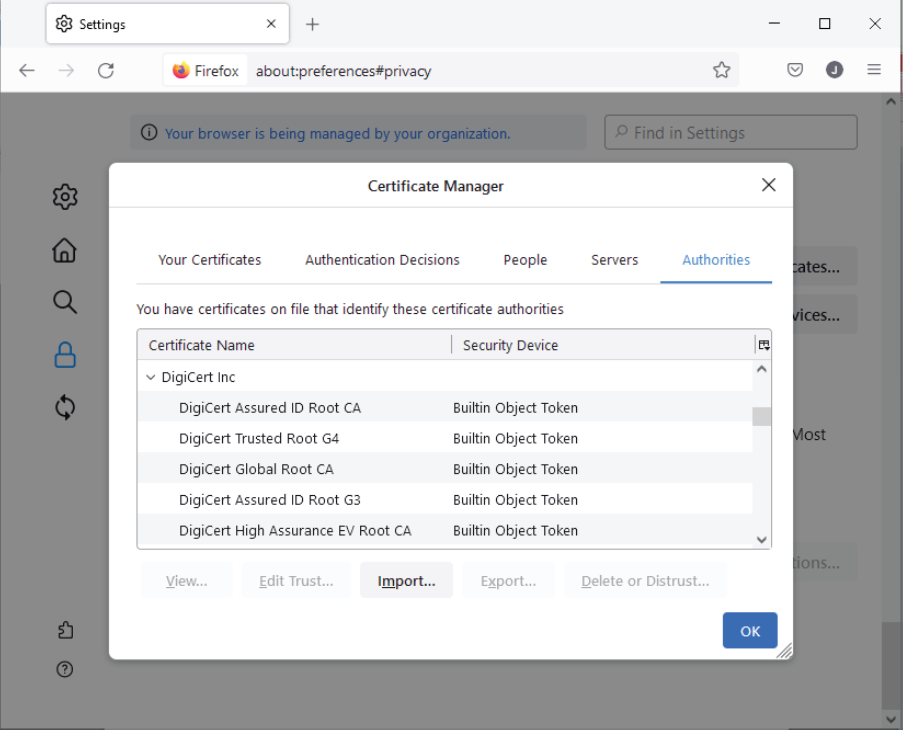This screenshot has height=730, width=903.
Task: Open a new tab with plus
Action: pyautogui.click(x=312, y=24)
